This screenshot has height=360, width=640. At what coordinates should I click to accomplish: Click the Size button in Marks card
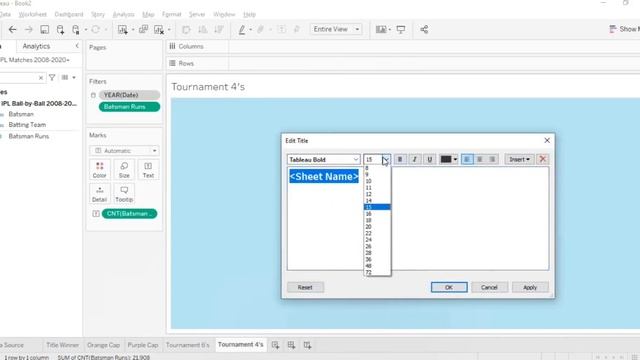pos(124,170)
